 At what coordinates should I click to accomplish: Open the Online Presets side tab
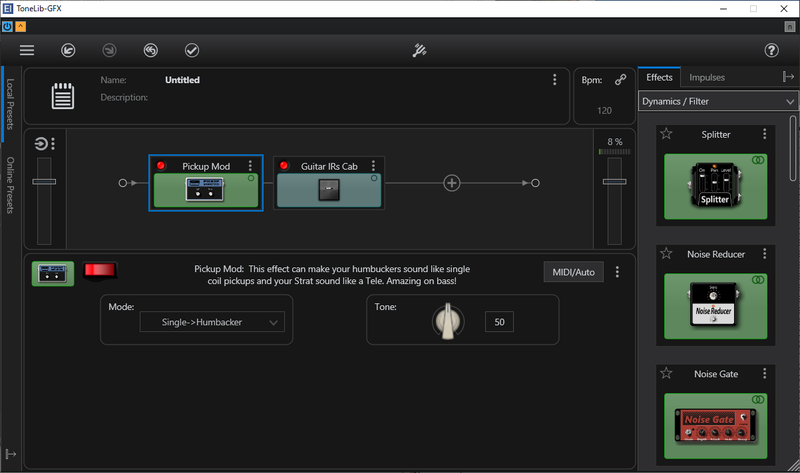click(10, 185)
